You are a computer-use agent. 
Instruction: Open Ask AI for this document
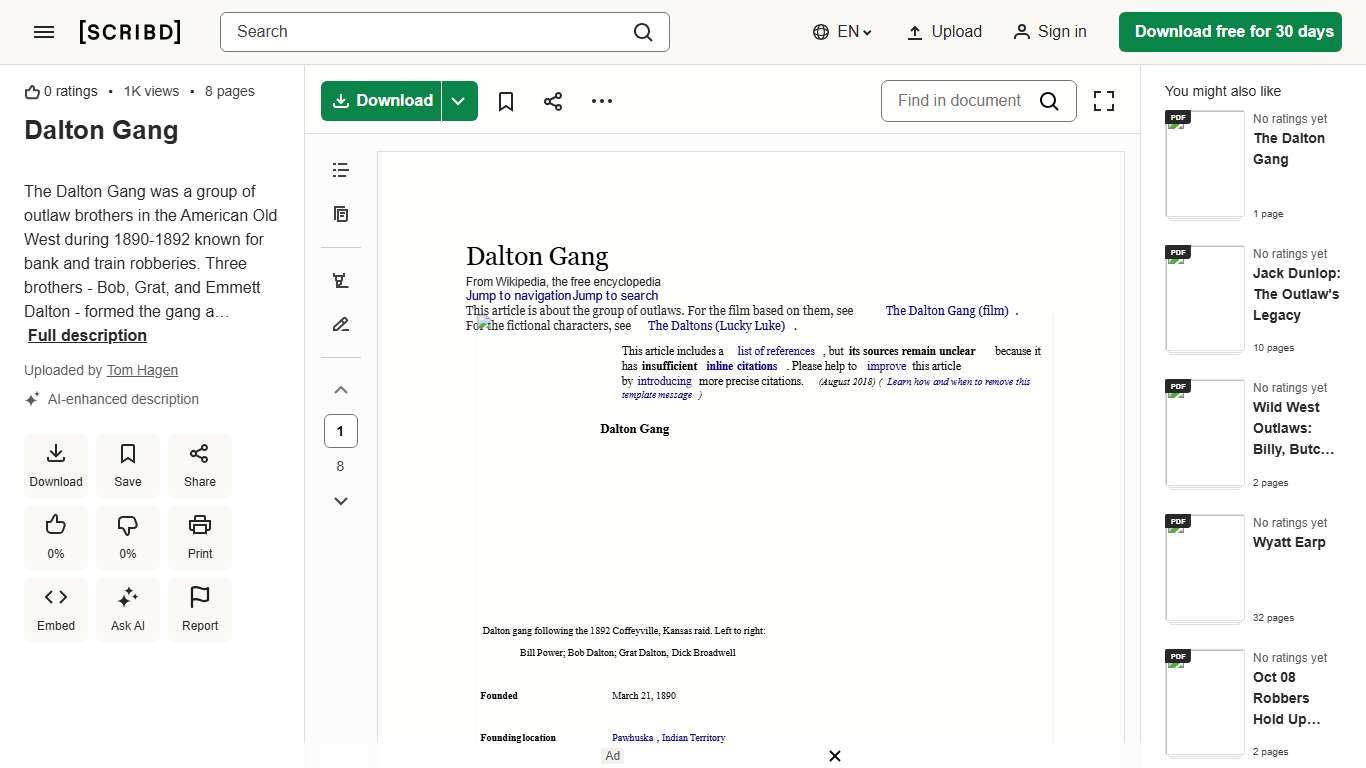click(x=127, y=608)
